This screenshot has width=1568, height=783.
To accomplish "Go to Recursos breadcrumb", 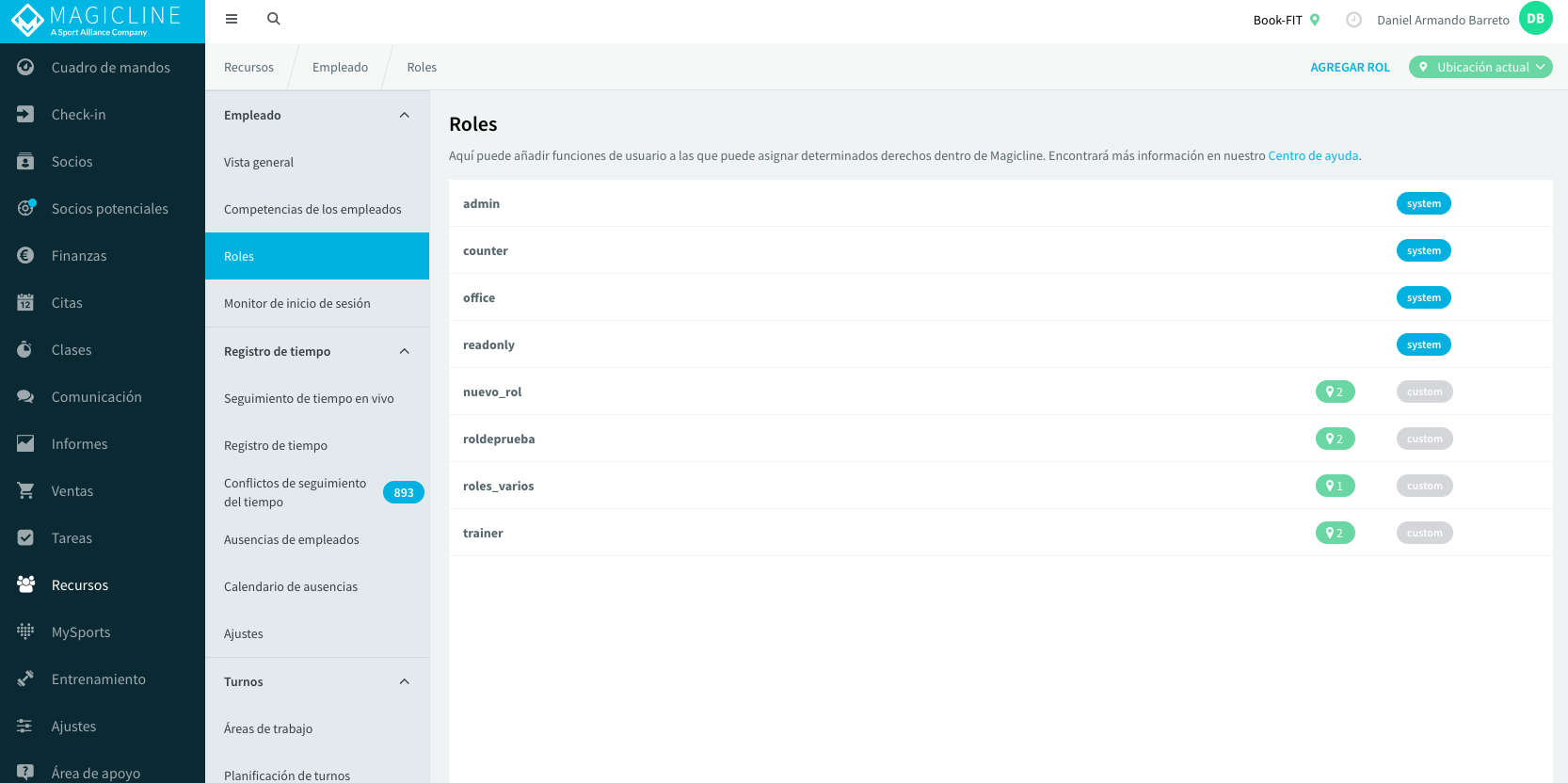I will (x=248, y=67).
